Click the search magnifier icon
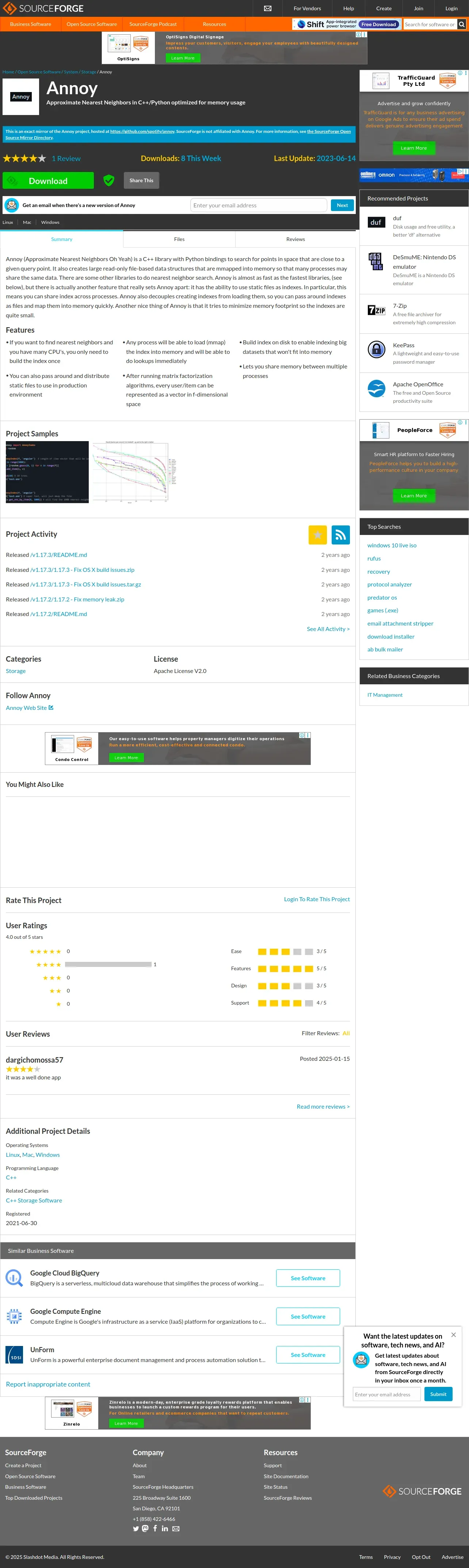 click(462, 24)
